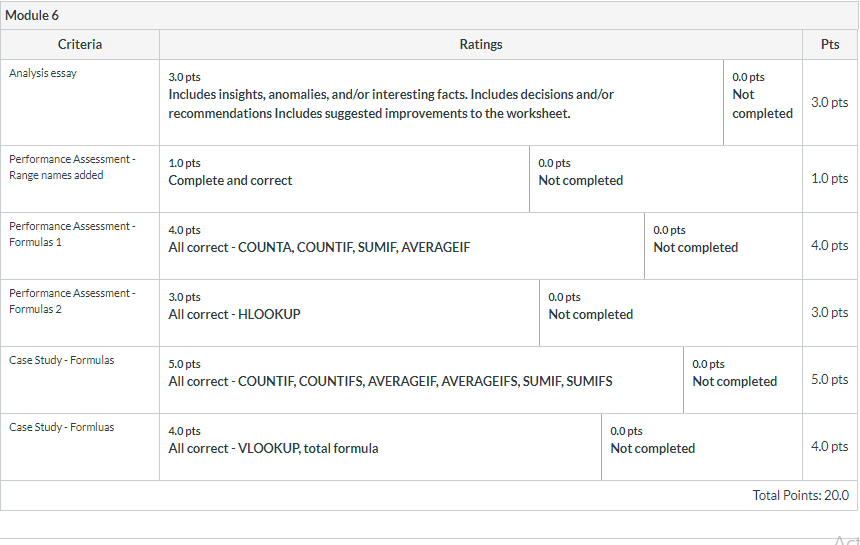The height and width of the screenshot is (545, 860).
Task: Select Not completed for Case Study - Formluas
Action: [702, 446]
